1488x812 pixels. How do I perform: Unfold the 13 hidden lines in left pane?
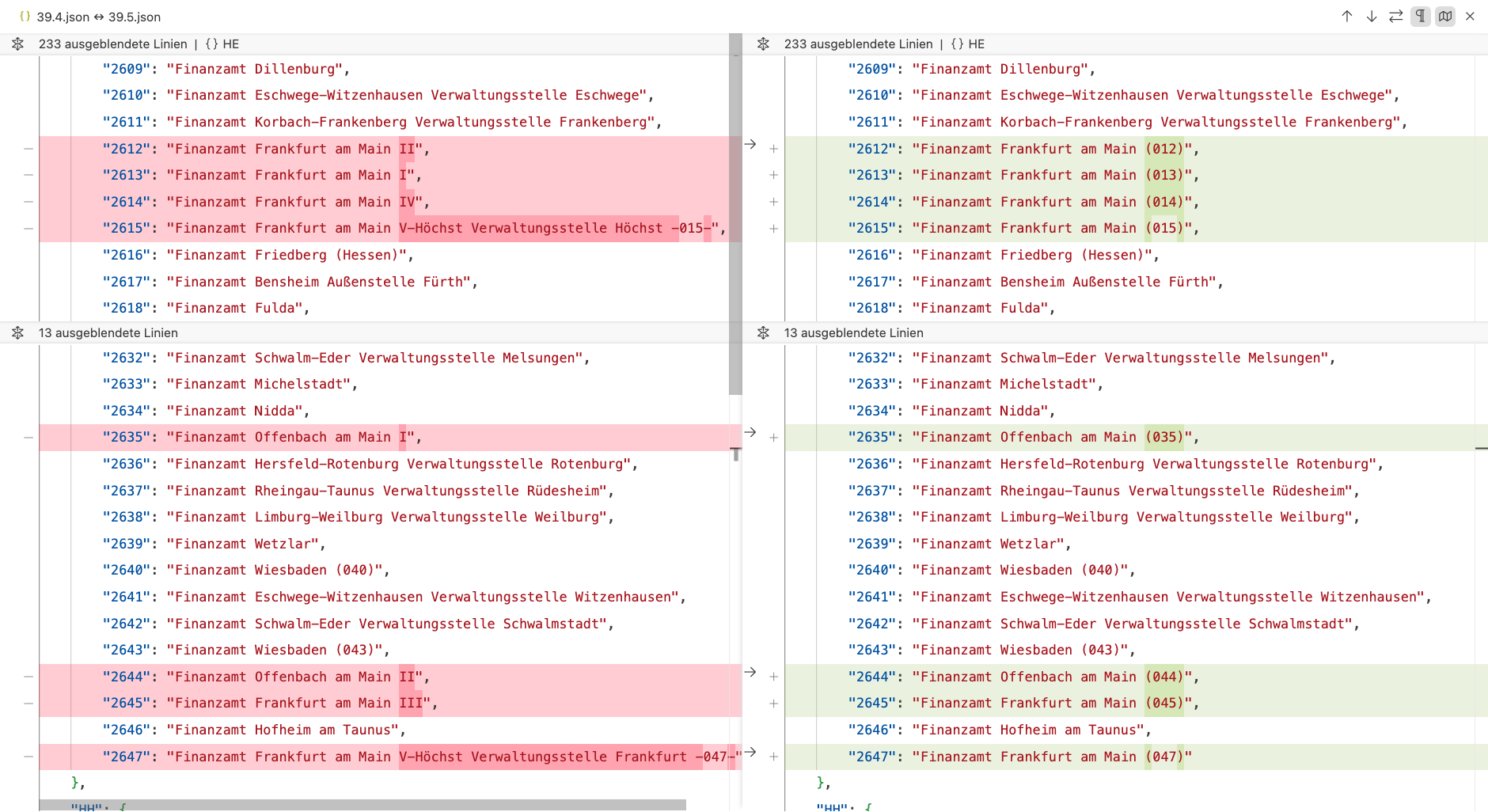tap(17, 333)
